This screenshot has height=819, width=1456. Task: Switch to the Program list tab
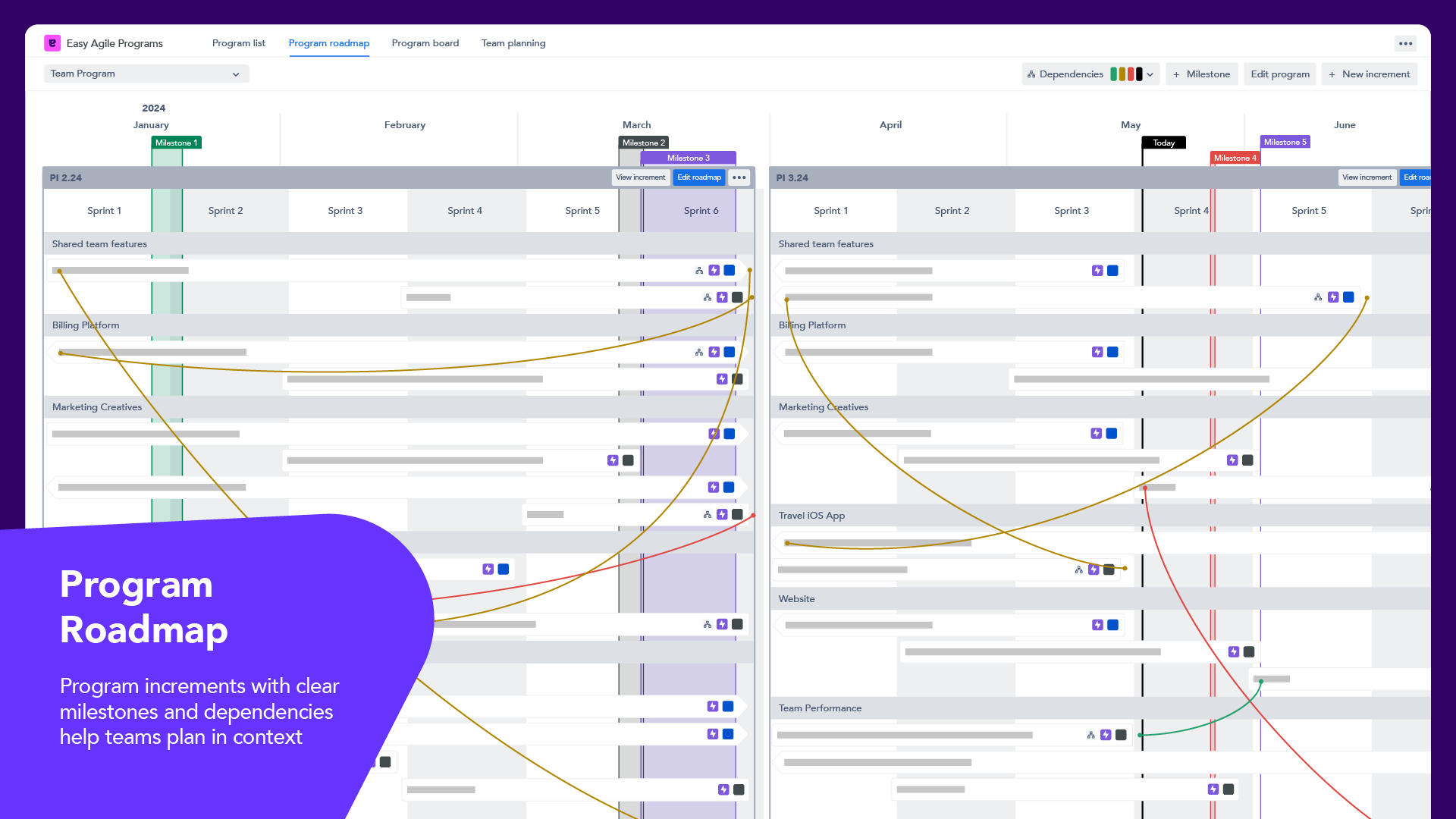[x=238, y=43]
